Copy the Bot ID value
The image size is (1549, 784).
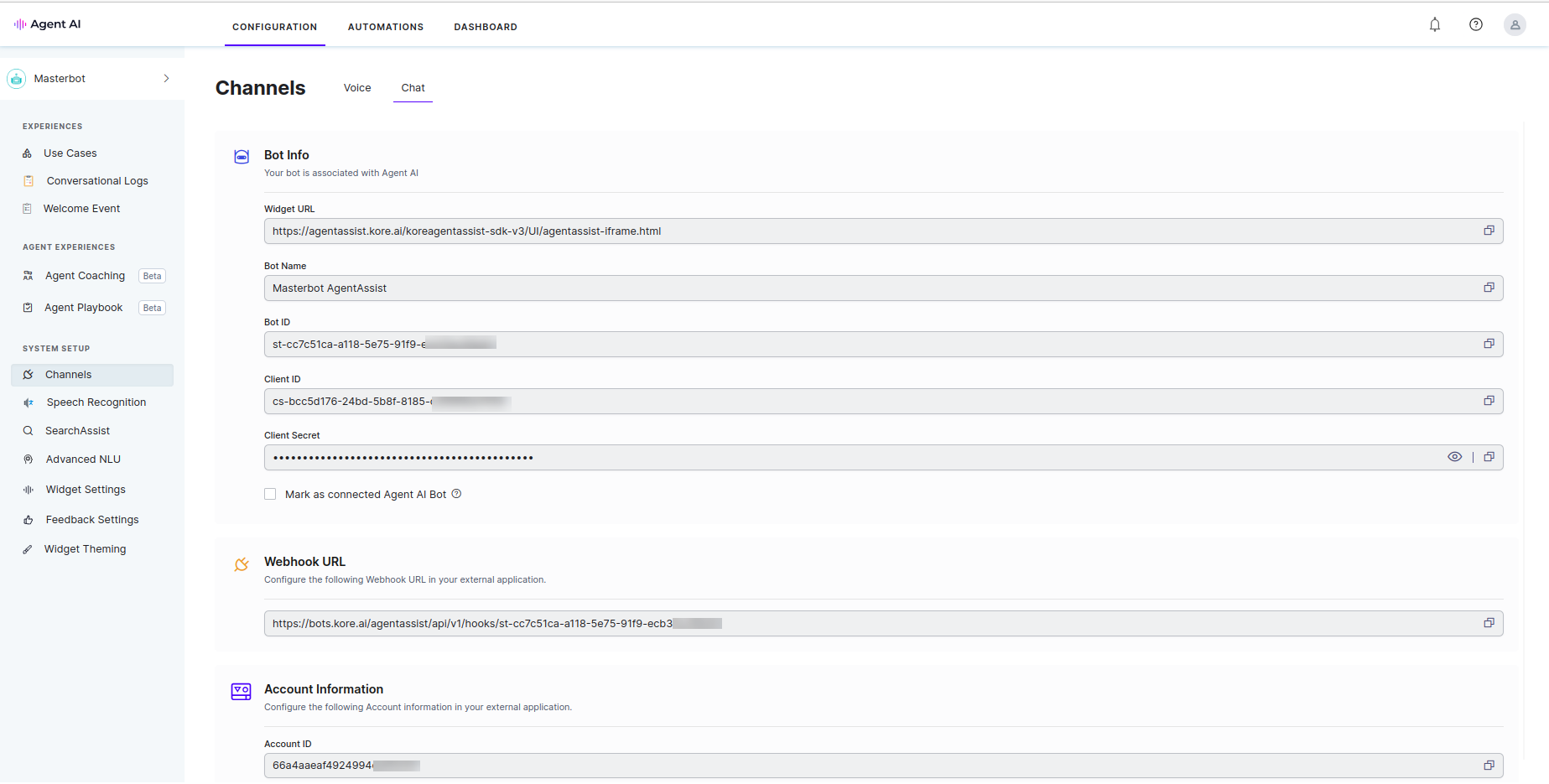coord(1489,344)
